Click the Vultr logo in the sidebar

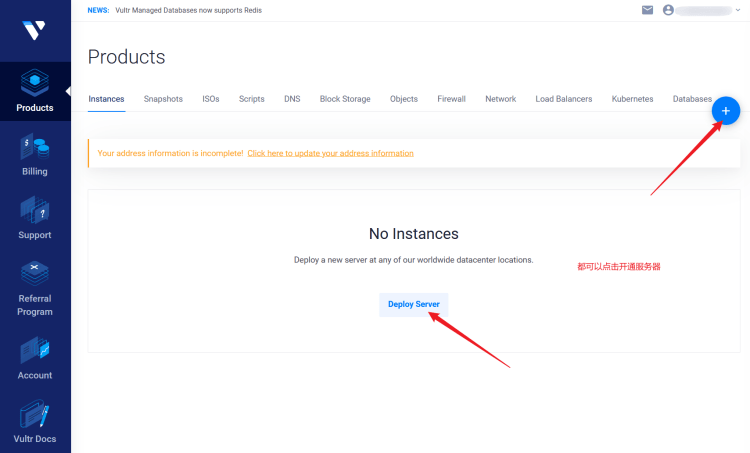click(34, 30)
